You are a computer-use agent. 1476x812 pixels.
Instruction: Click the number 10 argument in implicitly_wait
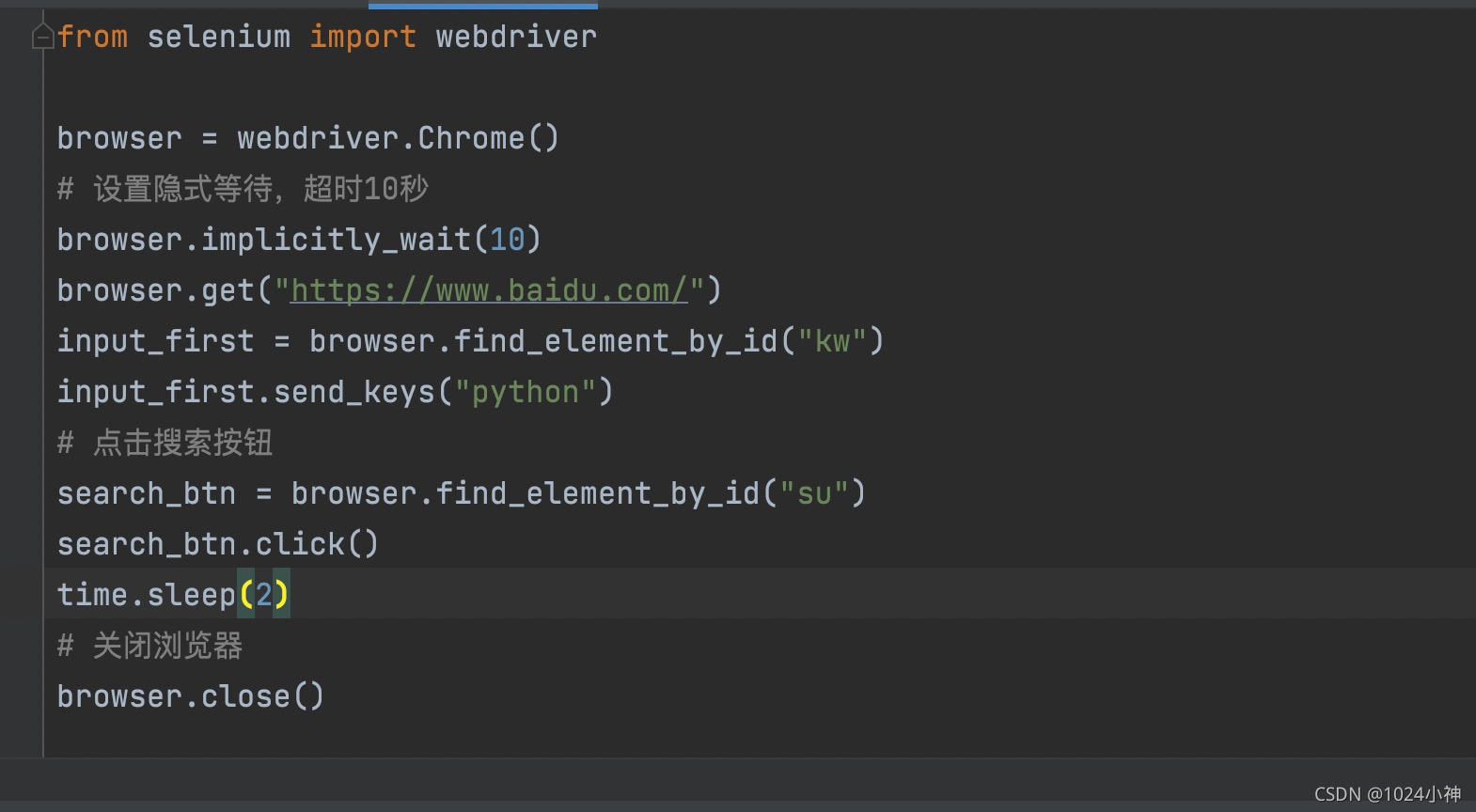(x=507, y=240)
